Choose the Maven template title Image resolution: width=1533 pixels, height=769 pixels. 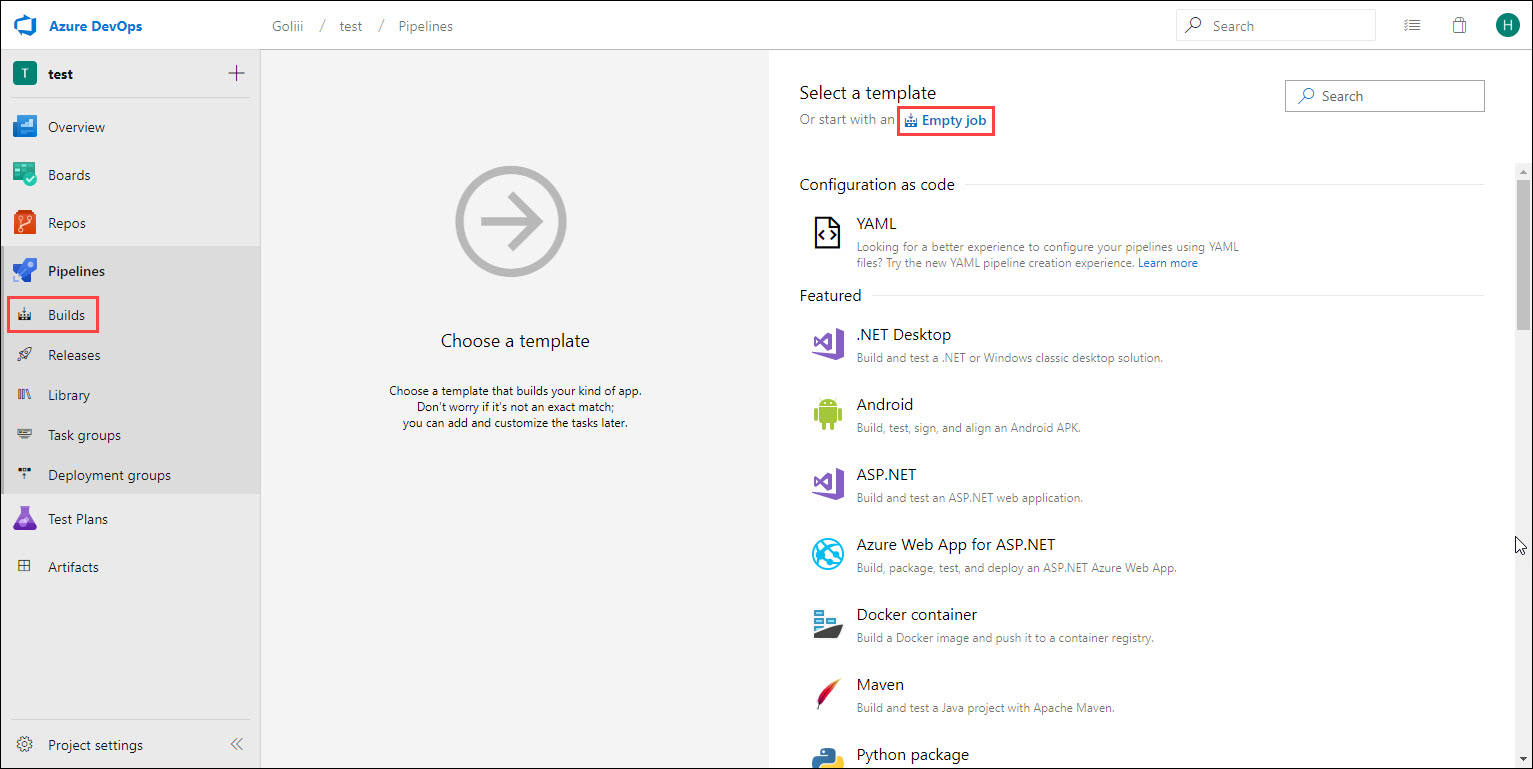click(880, 685)
